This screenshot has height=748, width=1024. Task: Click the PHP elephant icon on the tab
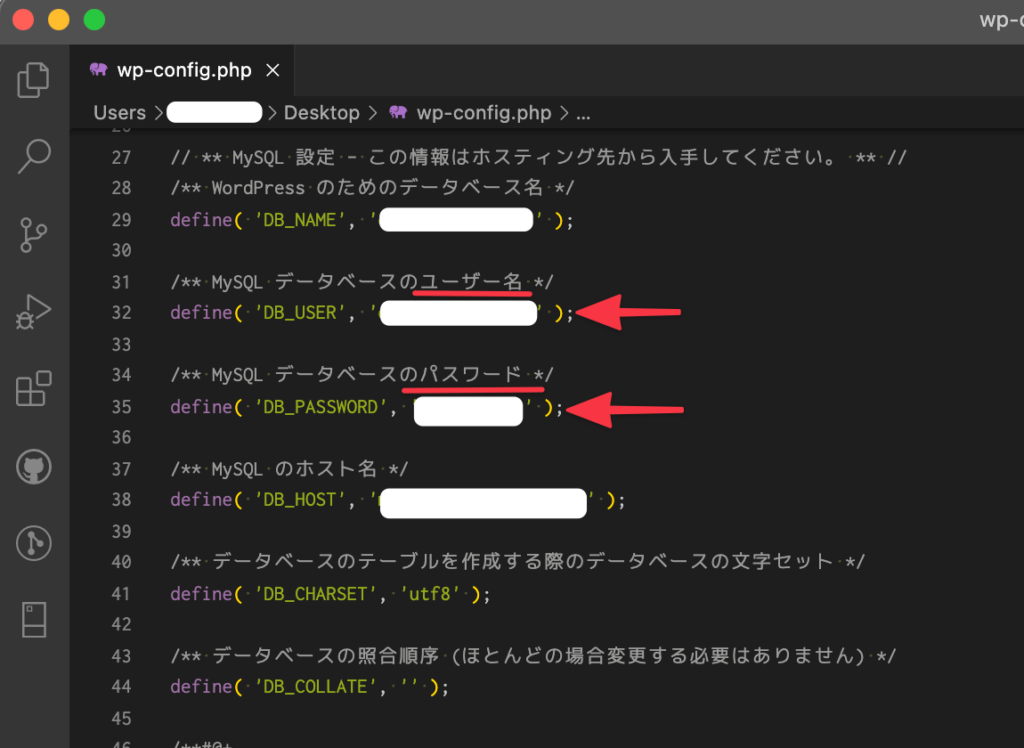(99, 69)
